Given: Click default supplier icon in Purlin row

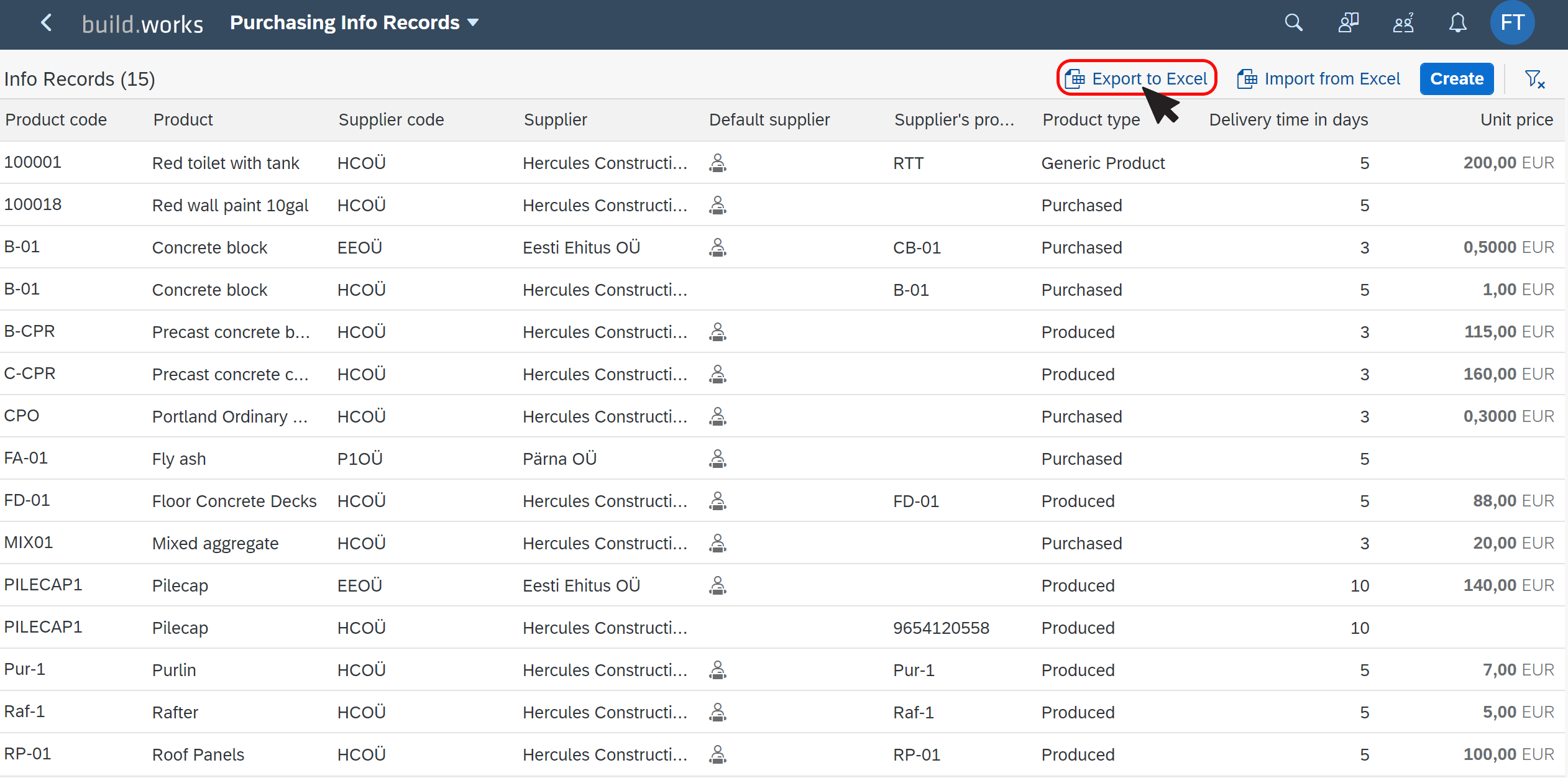Looking at the screenshot, I should point(718,670).
